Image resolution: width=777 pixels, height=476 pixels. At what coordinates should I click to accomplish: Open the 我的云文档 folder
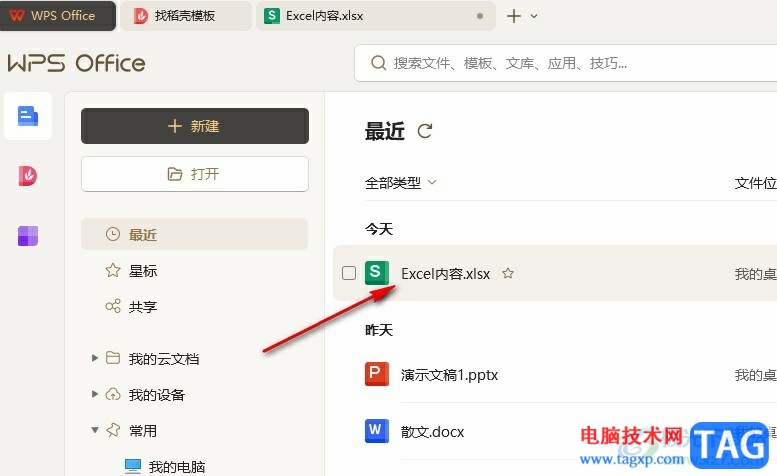pyautogui.click(x=164, y=358)
